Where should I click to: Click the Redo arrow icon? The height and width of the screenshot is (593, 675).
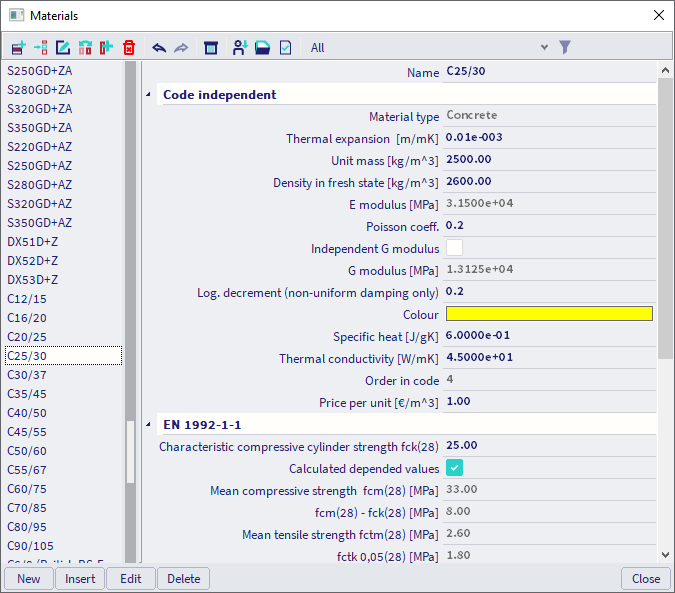coord(181,47)
